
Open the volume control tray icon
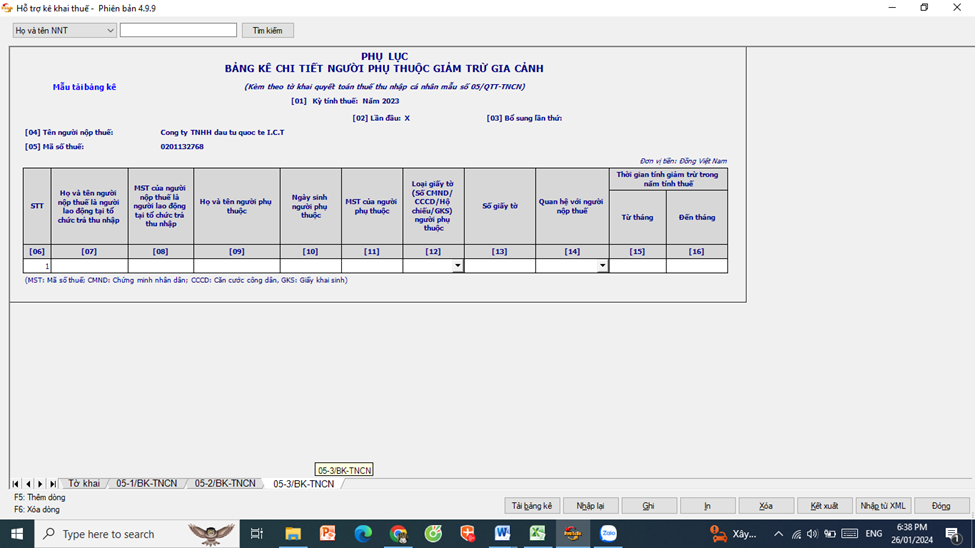pos(812,534)
